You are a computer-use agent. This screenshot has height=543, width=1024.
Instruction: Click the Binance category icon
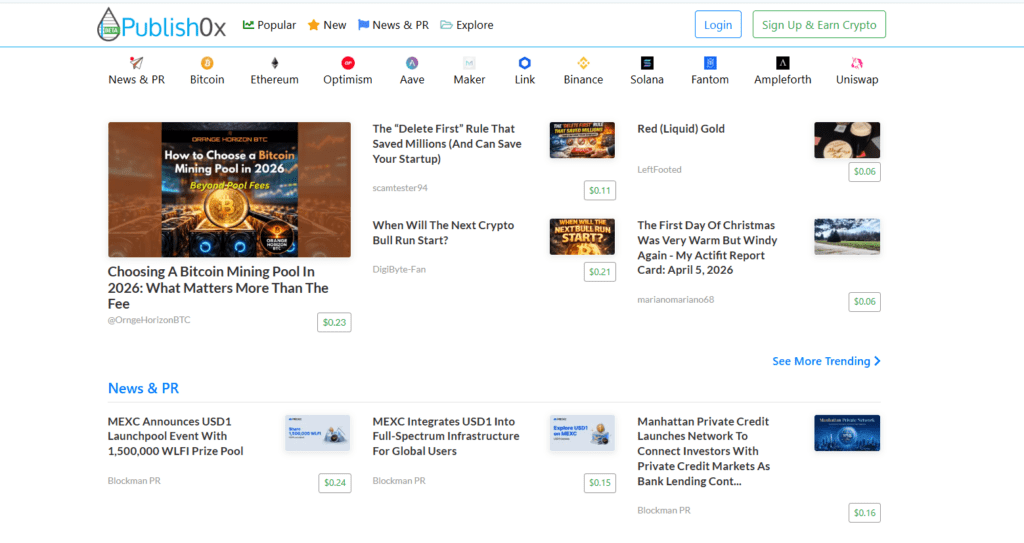pyautogui.click(x=583, y=63)
